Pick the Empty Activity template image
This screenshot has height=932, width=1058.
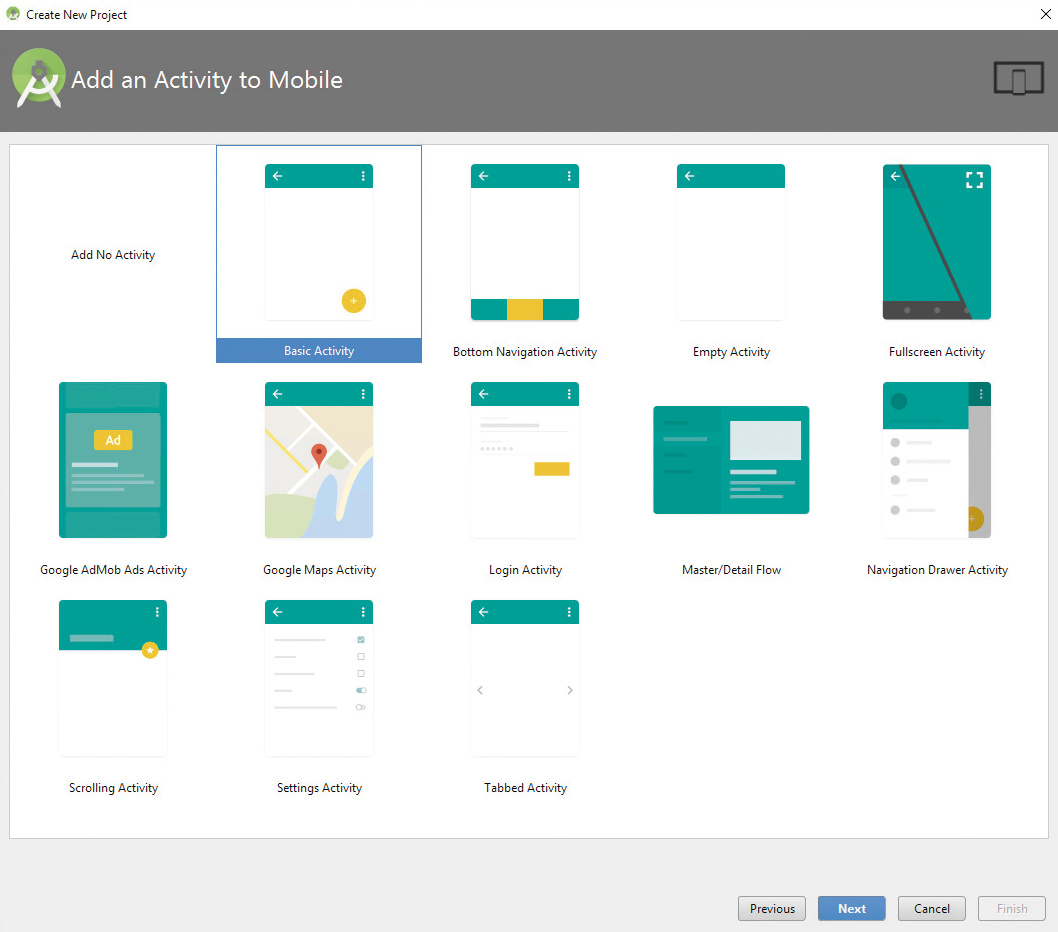(x=731, y=242)
